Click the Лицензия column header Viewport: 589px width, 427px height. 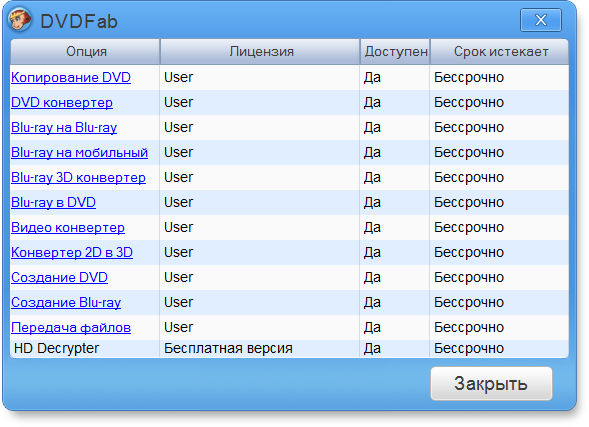[x=260, y=51]
